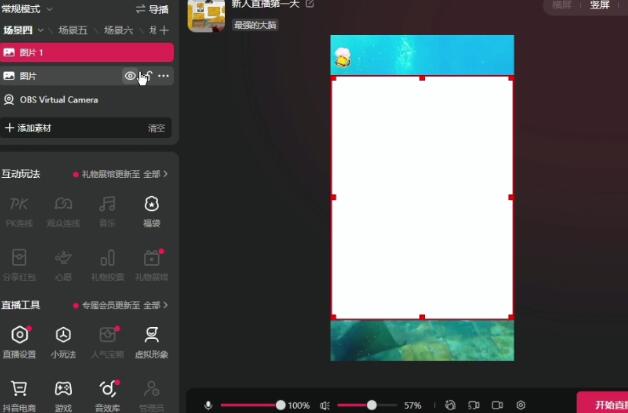Switch to 竖屏 portrait orientation
Screen dimensions: 628x413
[600, 5]
